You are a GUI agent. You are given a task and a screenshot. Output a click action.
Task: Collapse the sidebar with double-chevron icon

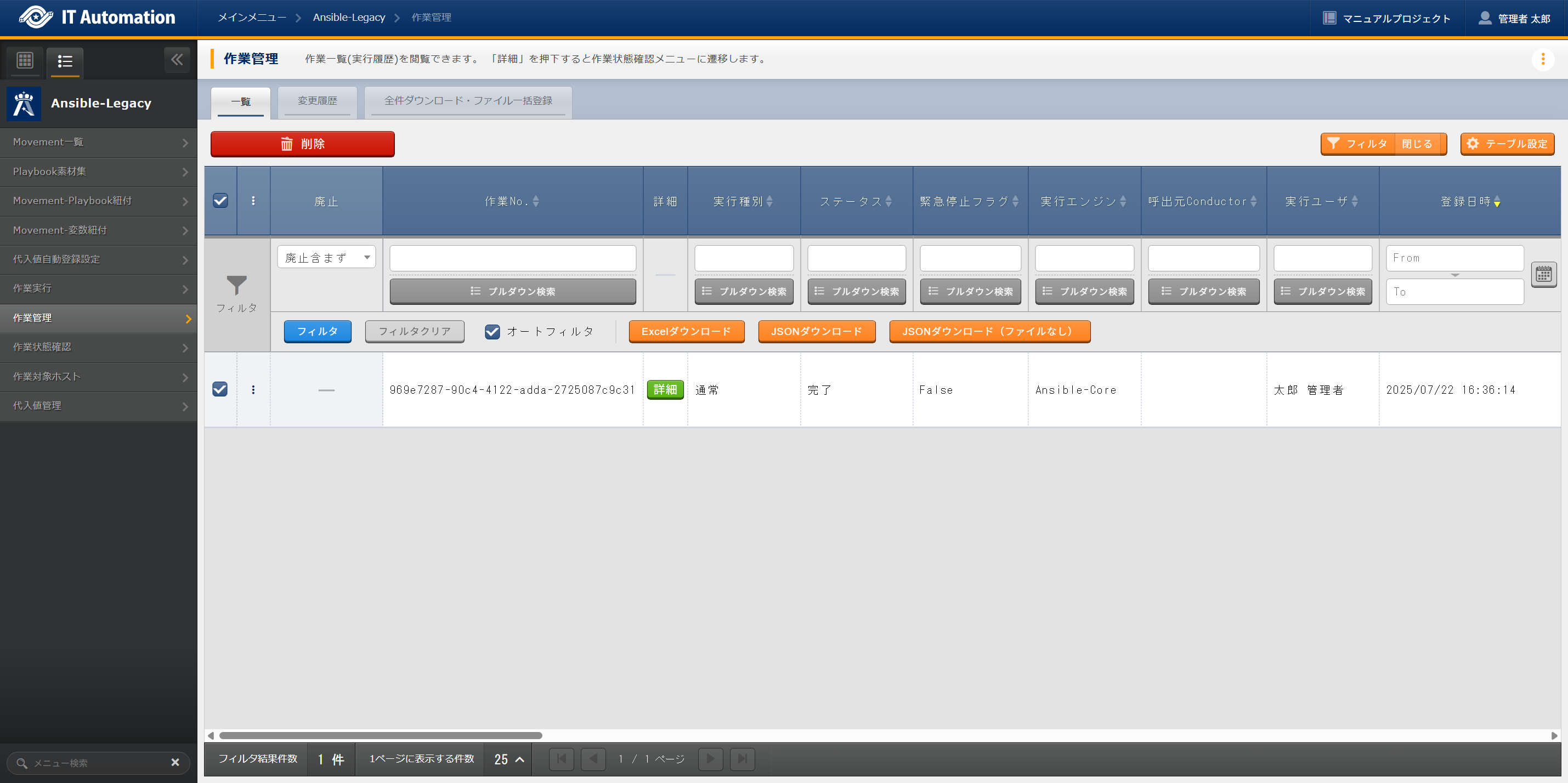coord(177,60)
